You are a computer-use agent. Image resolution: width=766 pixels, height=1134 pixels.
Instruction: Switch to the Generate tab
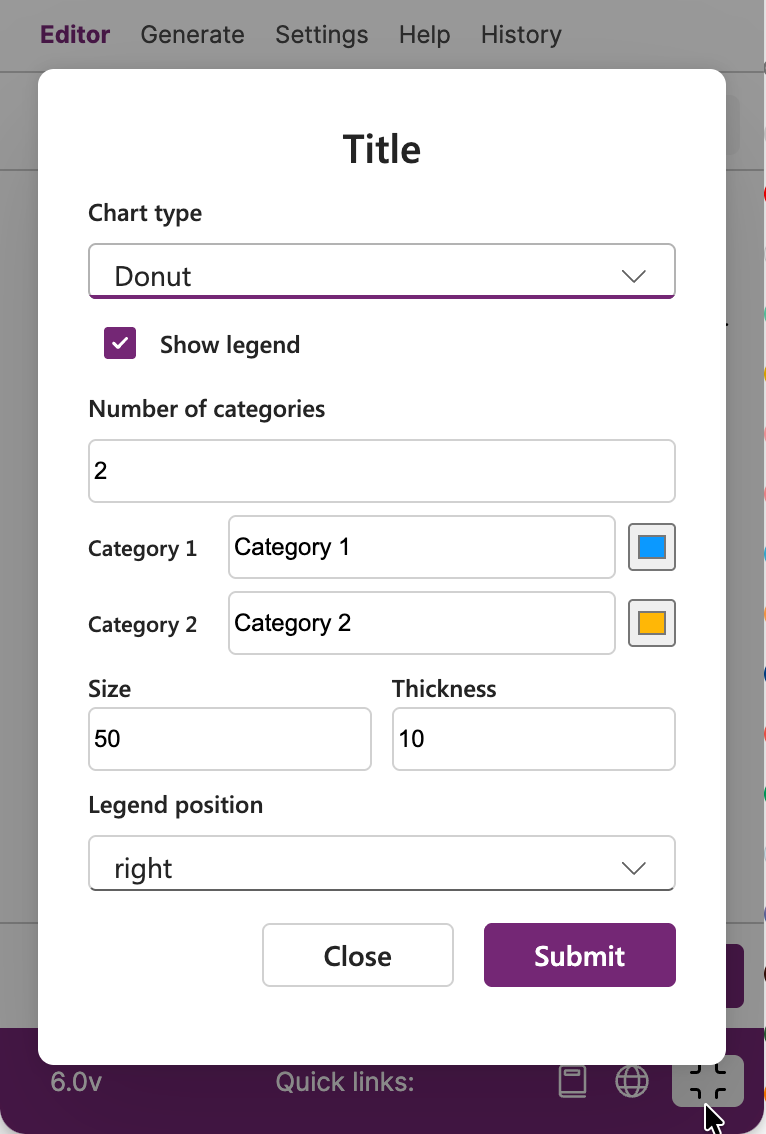tap(192, 35)
